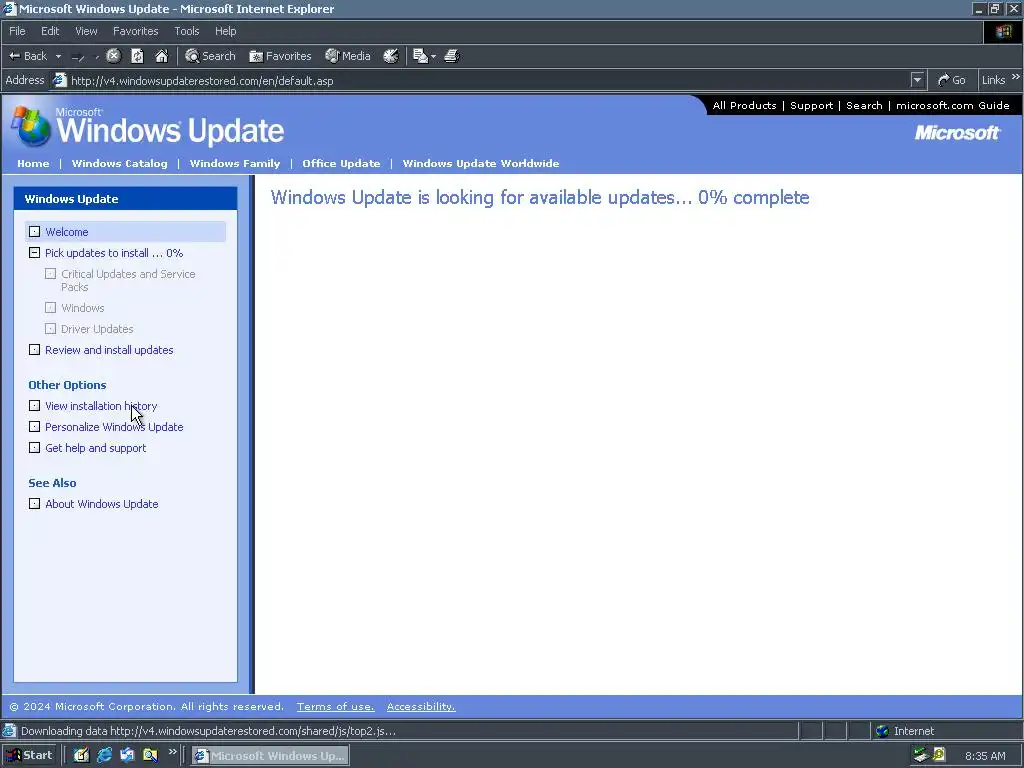Click the box icon beside About Windows Update
This screenshot has width=1024, height=768.
click(x=35, y=504)
